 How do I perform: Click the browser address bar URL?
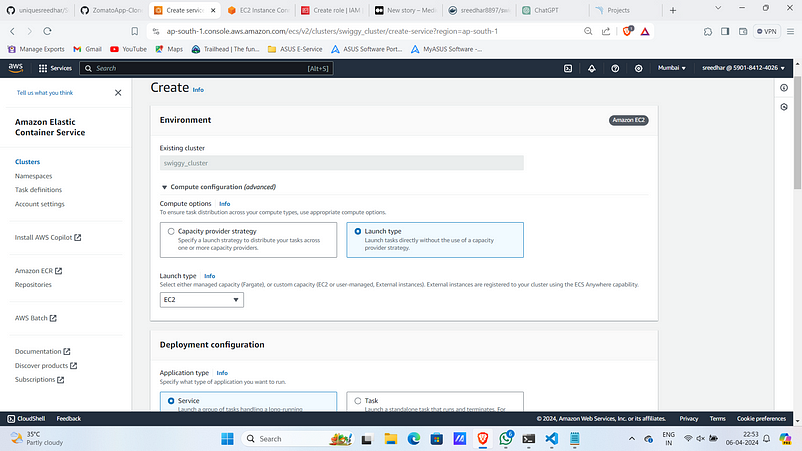pyautogui.click(x=332, y=31)
